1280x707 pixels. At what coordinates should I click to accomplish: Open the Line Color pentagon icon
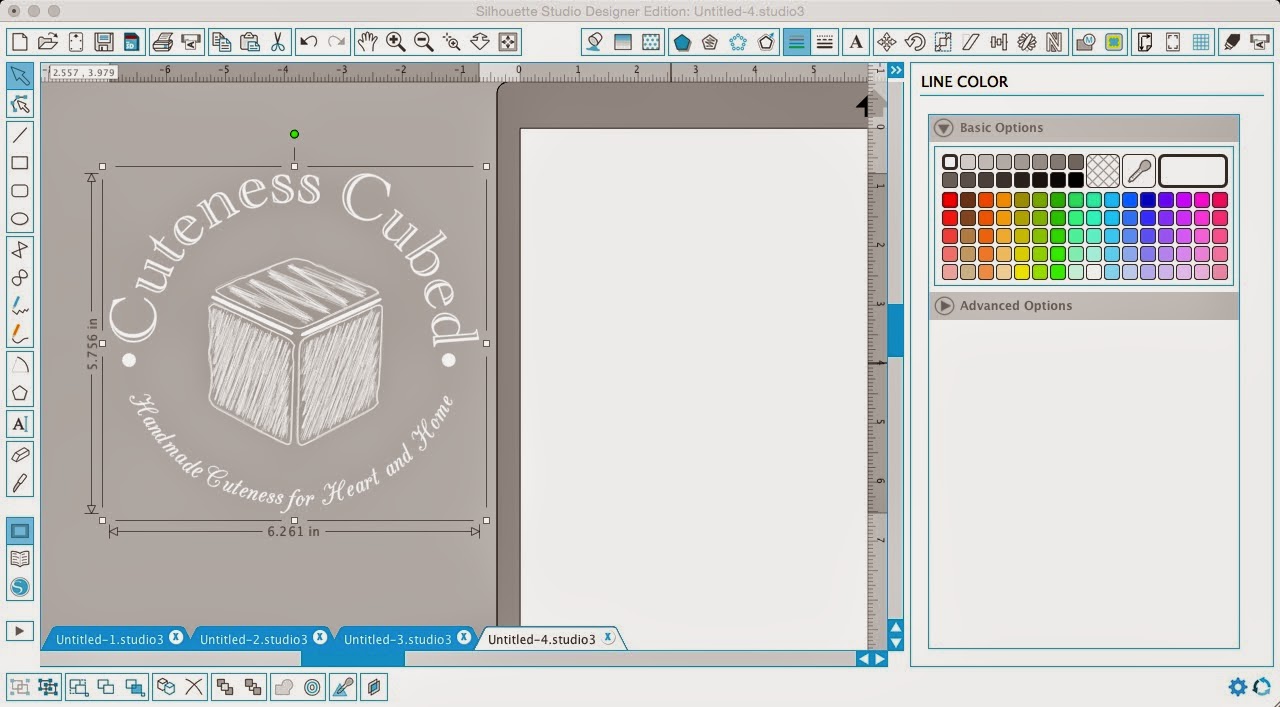coord(682,42)
